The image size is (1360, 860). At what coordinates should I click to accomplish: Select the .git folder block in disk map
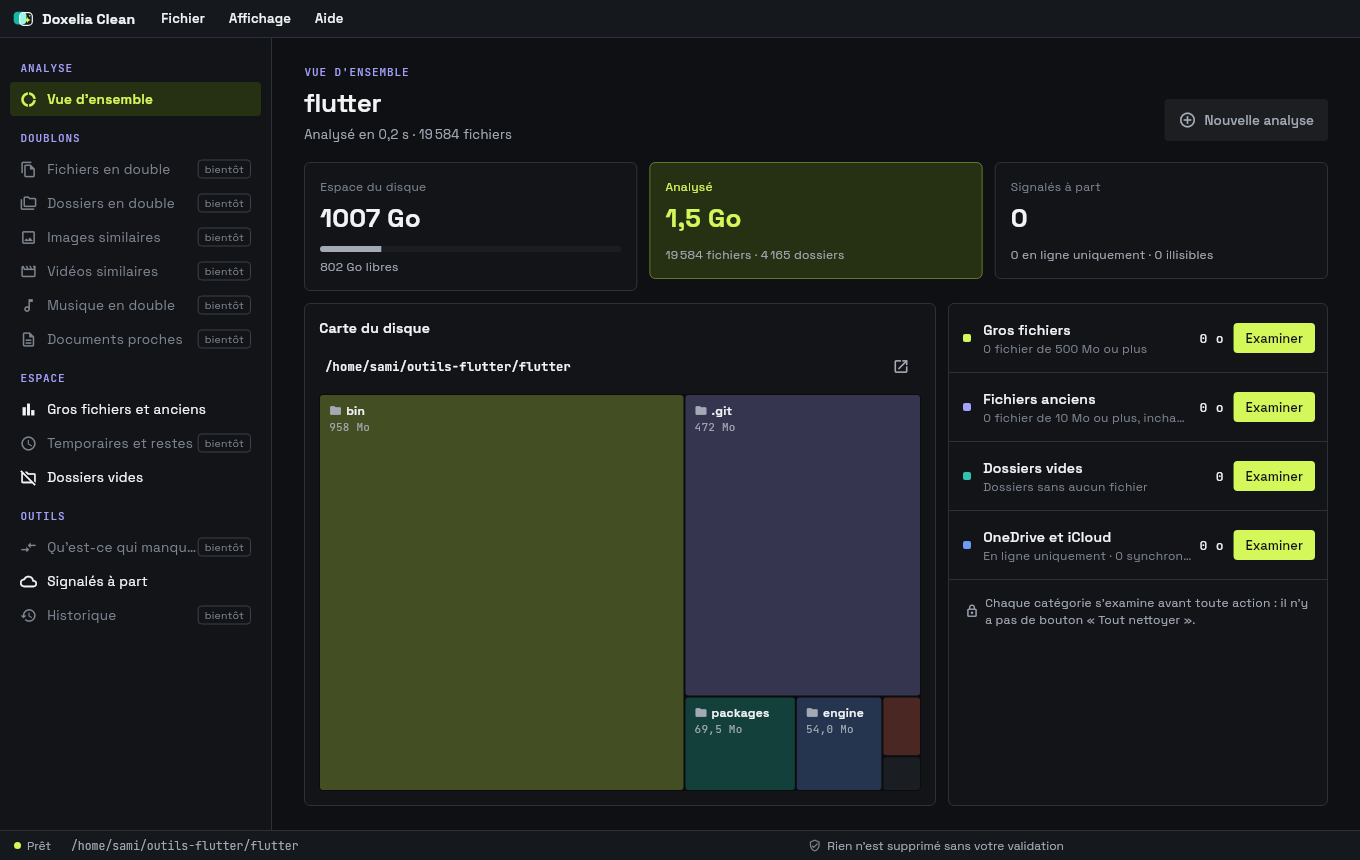click(x=803, y=545)
